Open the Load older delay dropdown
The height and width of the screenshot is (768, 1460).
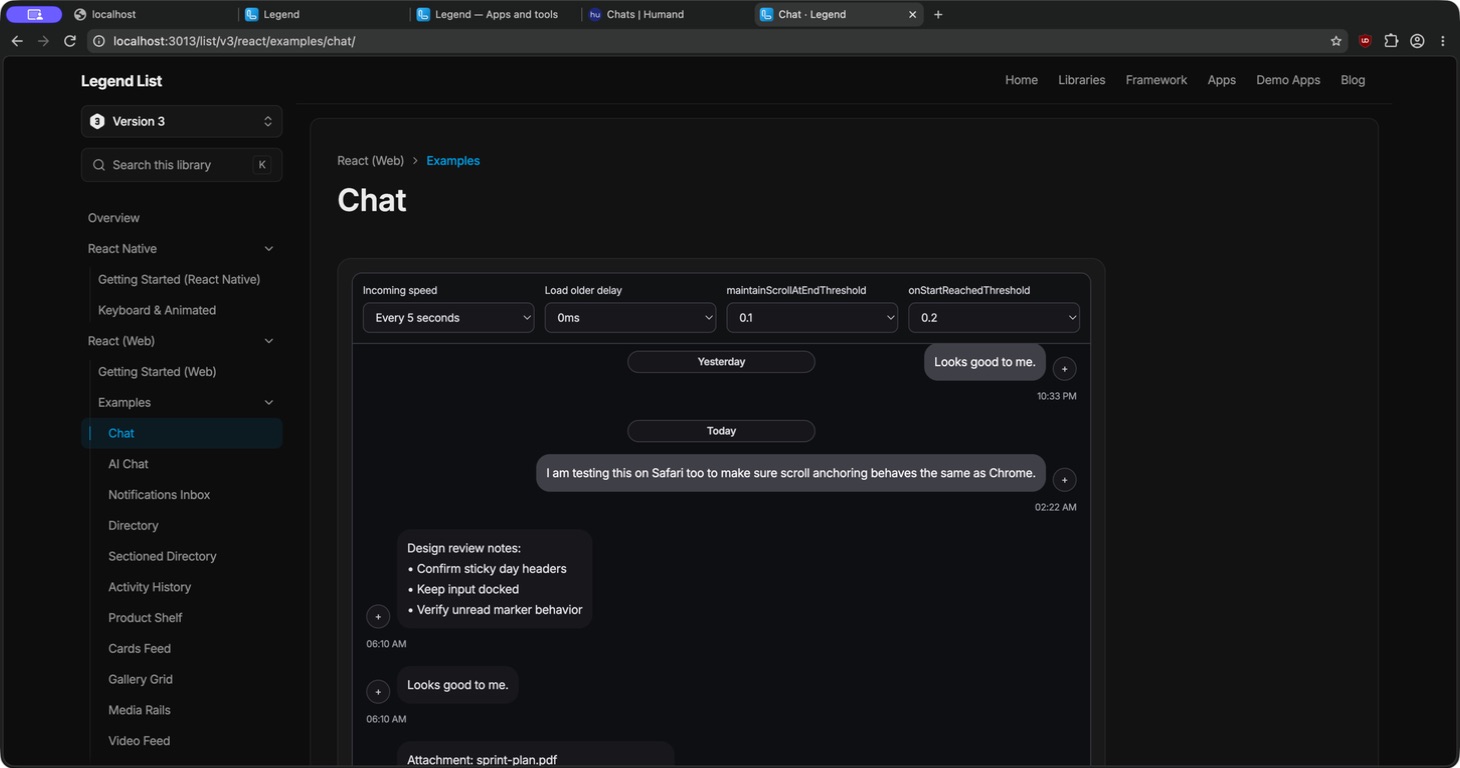pos(630,318)
